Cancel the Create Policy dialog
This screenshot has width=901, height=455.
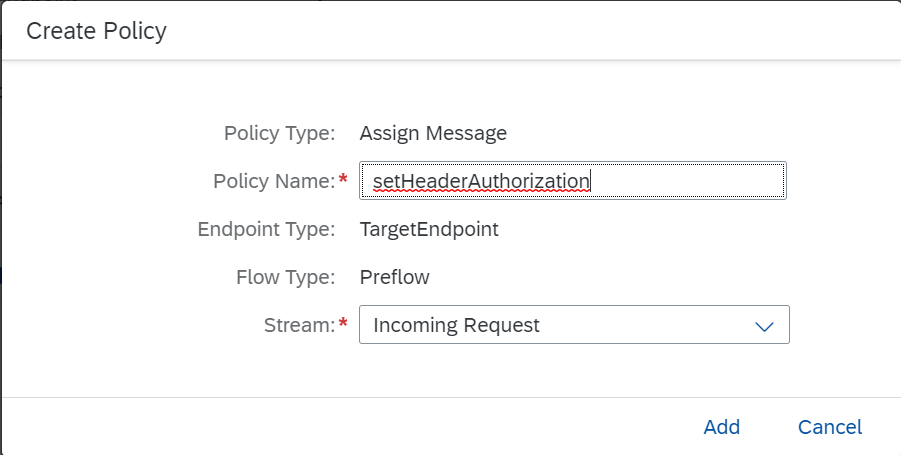coord(829,427)
